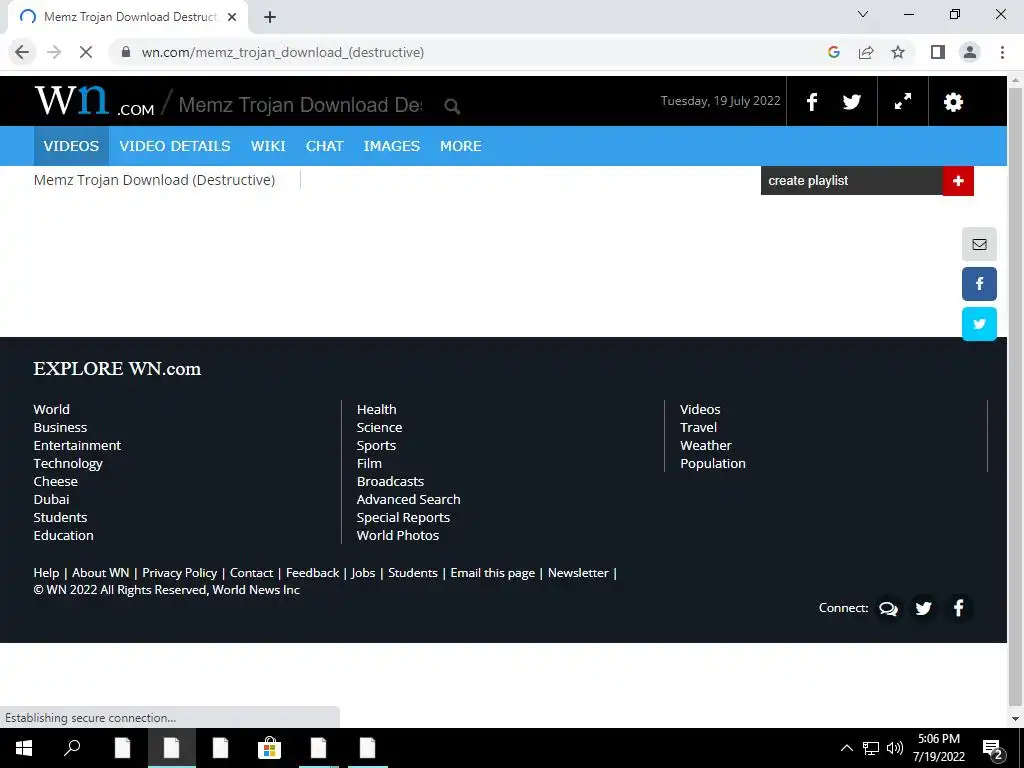Open the Twitter Connect icon in footer
This screenshot has width=1024, height=768.
pyautogui.click(x=923, y=609)
